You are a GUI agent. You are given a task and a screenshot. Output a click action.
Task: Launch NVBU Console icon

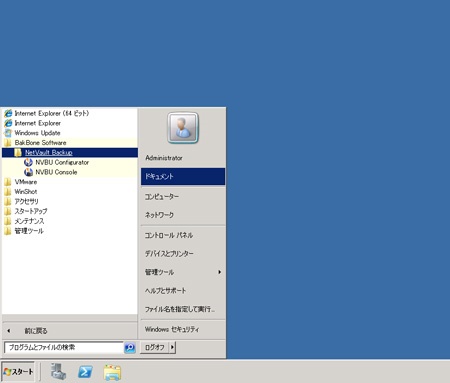tap(28, 172)
